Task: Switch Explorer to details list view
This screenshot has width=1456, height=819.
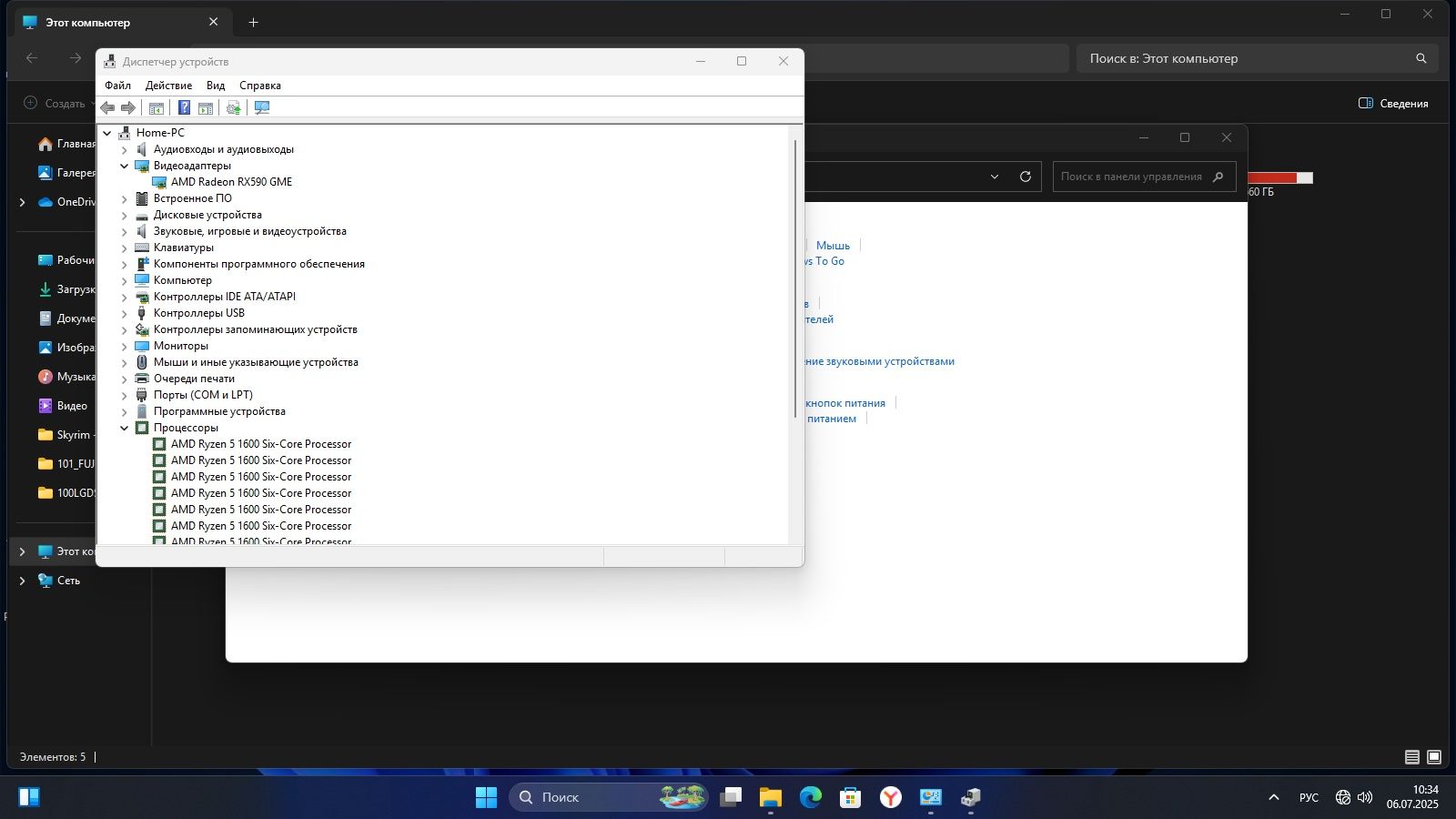Action: [1412, 757]
